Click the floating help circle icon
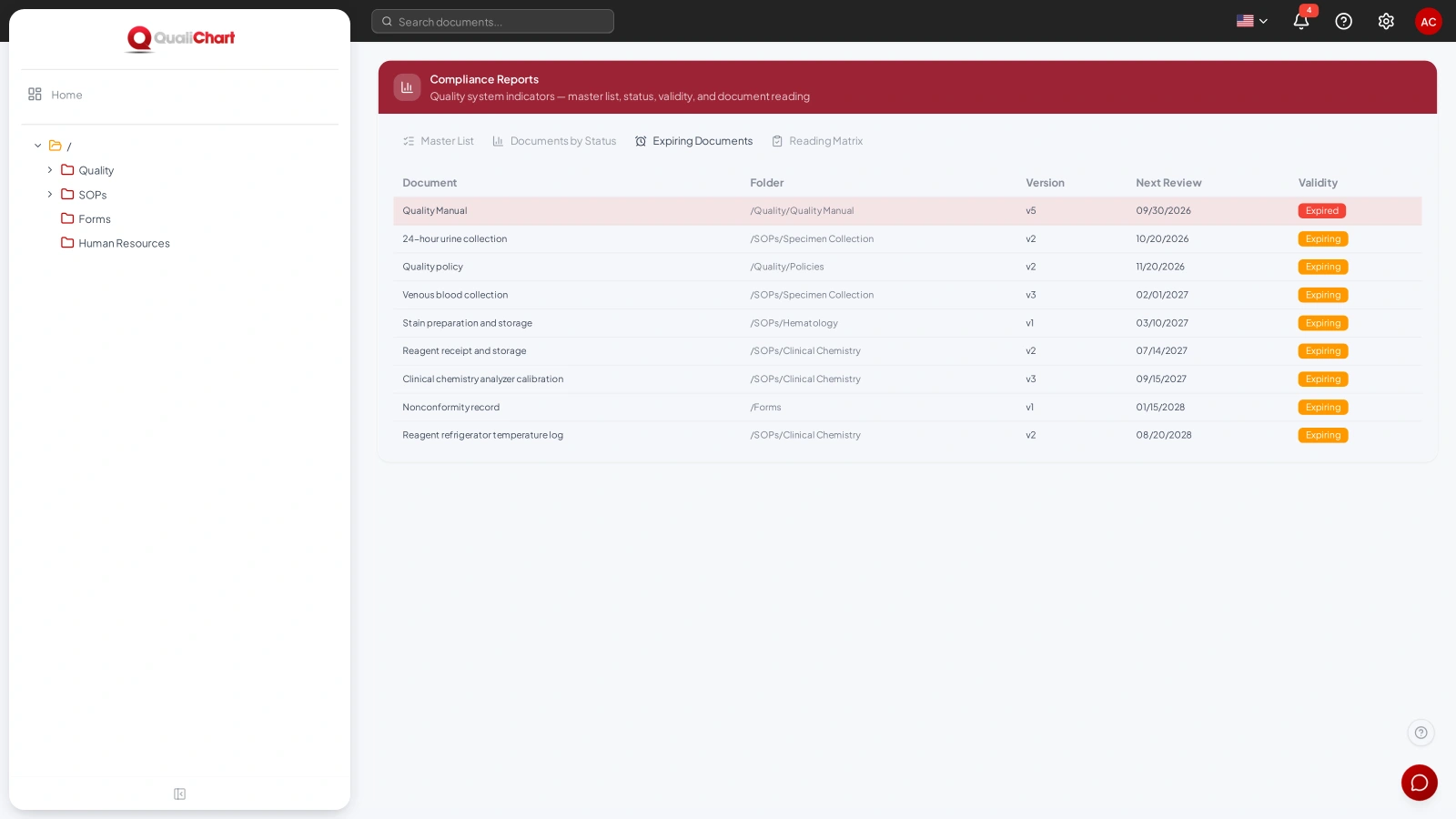Image resolution: width=1456 pixels, height=819 pixels. pyautogui.click(x=1421, y=733)
